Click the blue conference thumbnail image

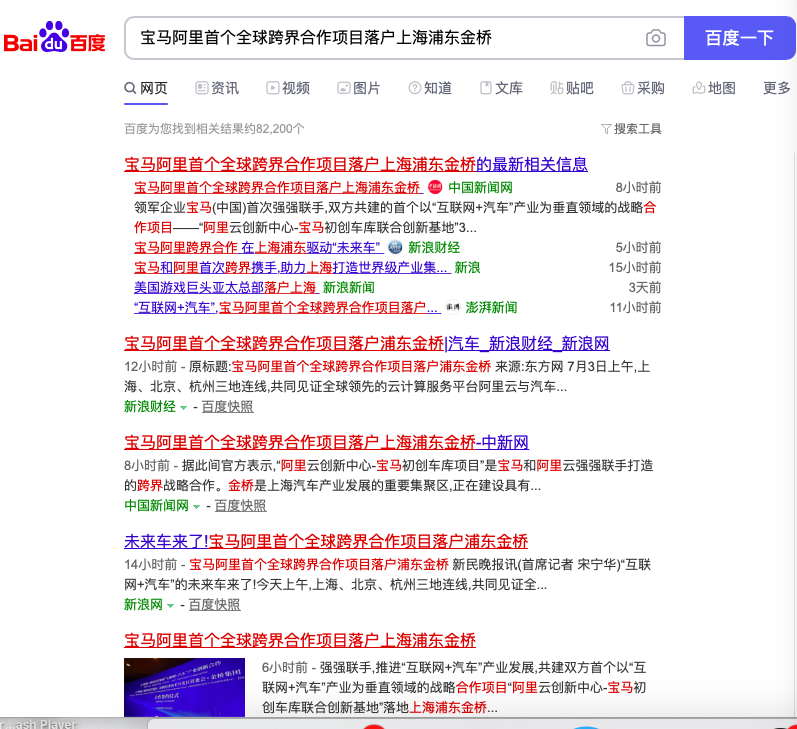(x=185, y=687)
